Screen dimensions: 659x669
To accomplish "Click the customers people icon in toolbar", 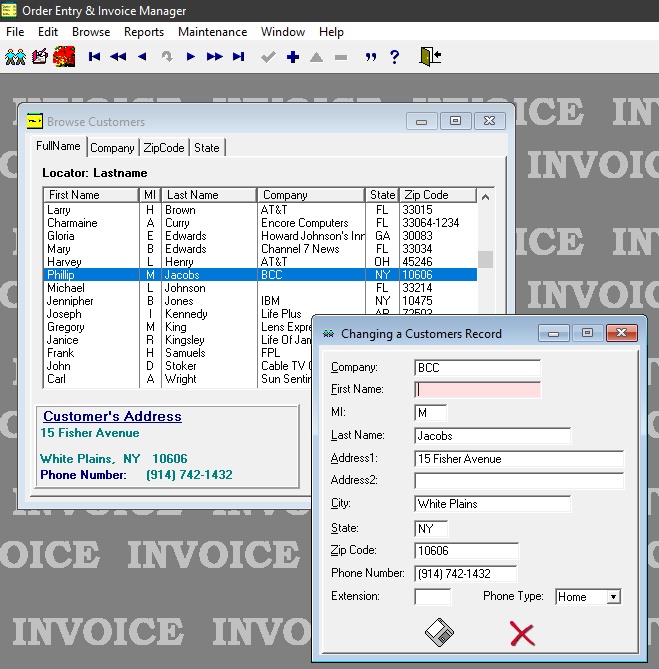I will click(15, 57).
